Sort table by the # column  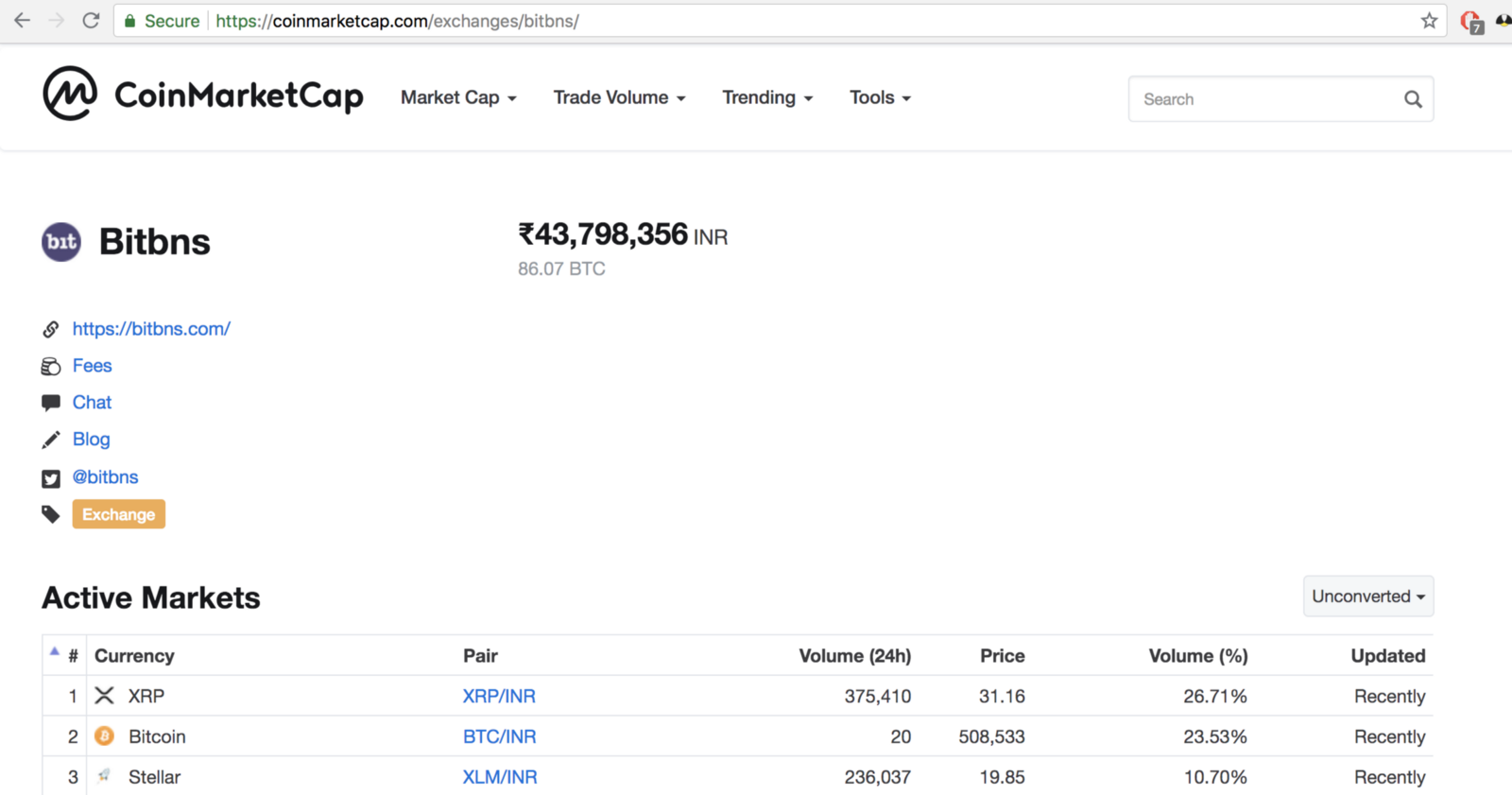coord(73,656)
